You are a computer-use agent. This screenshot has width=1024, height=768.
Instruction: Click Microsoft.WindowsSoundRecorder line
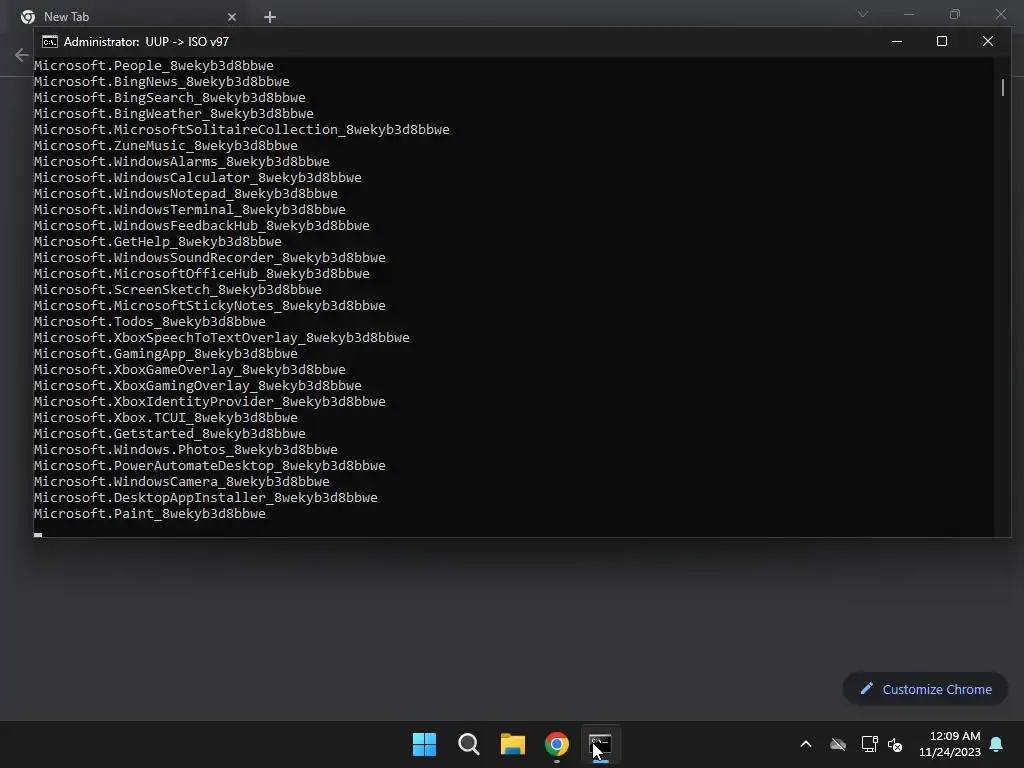(210, 257)
